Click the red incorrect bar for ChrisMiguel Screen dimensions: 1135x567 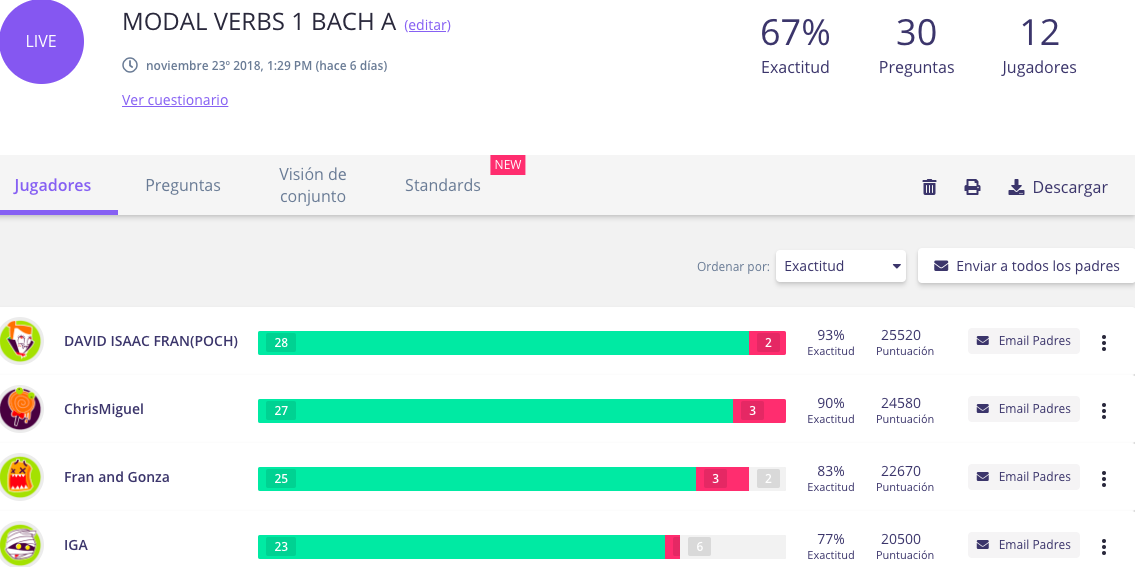click(x=759, y=411)
